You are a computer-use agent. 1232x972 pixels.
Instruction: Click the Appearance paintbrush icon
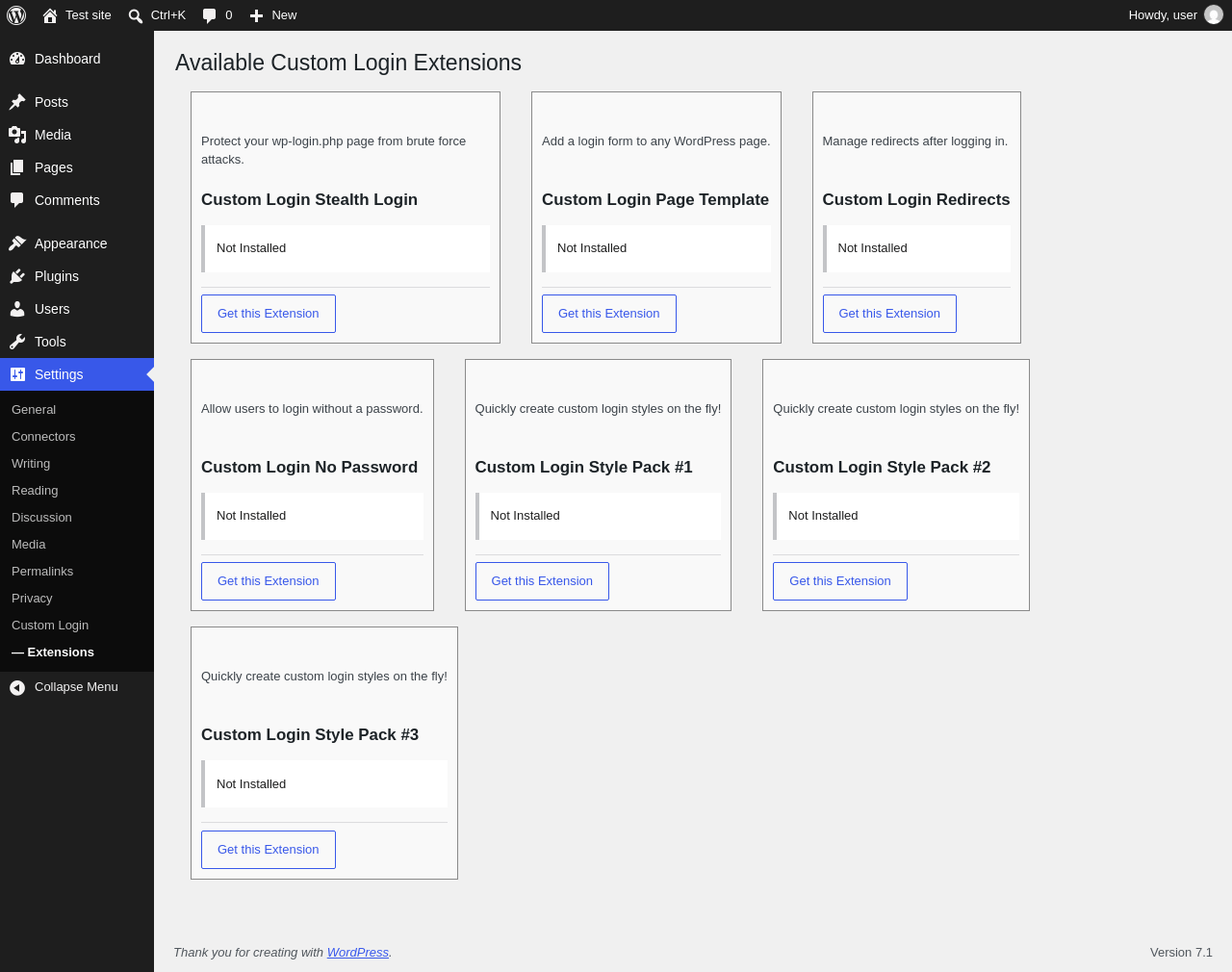click(x=17, y=243)
